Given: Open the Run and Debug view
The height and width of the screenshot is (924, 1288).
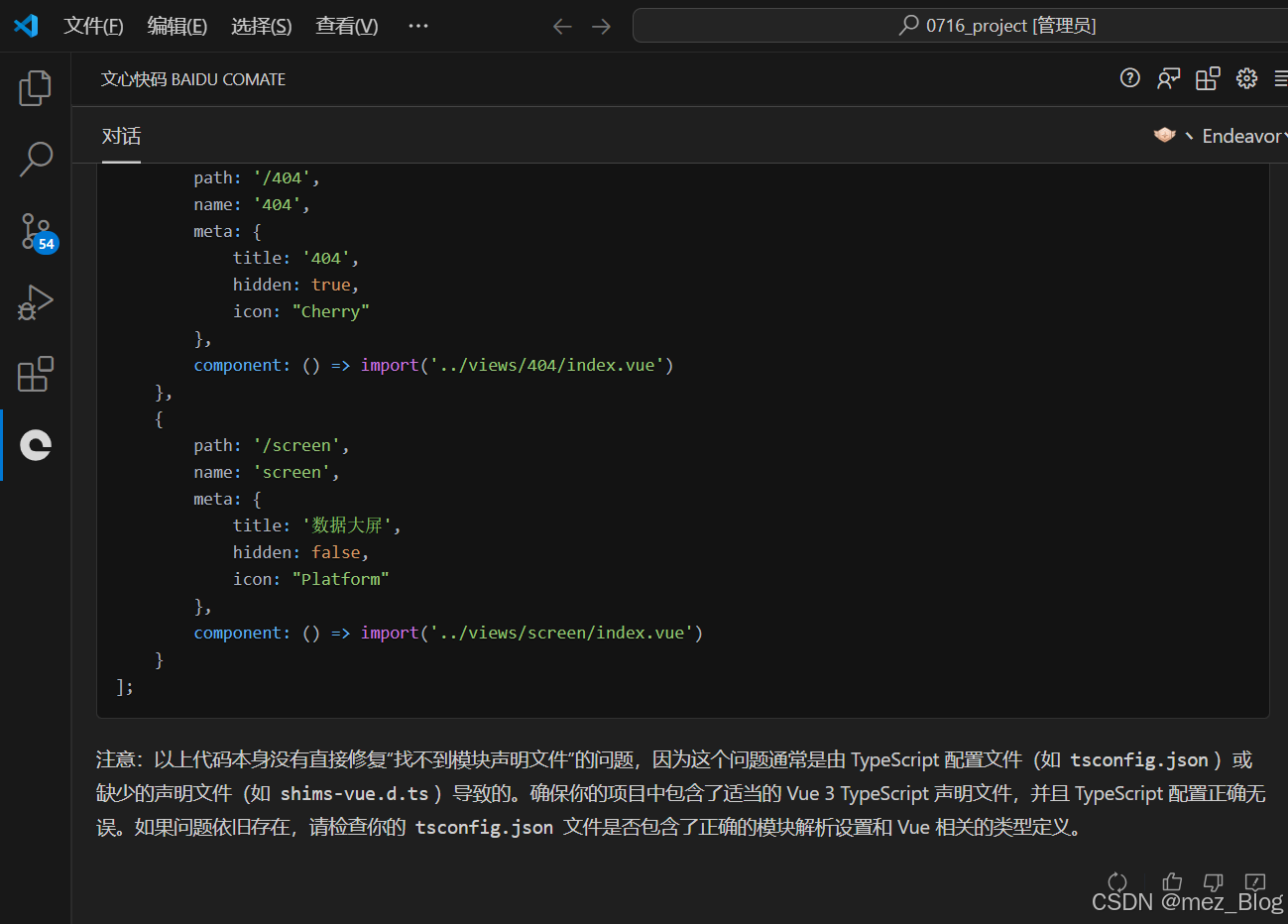Looking at the screenshot, I should (x=36, y=302).
